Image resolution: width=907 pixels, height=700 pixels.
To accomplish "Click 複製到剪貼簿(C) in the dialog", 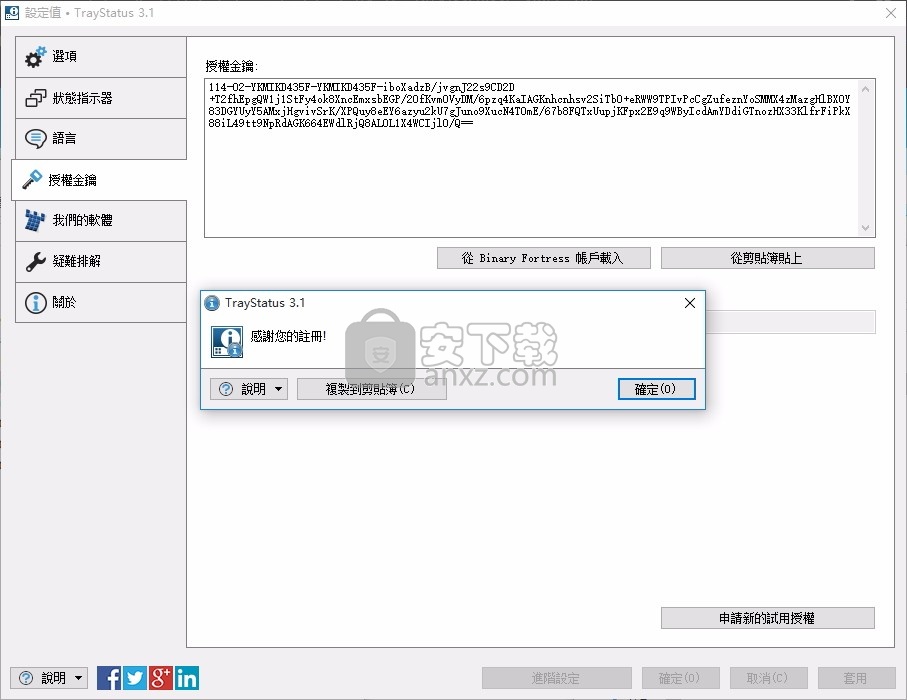I will (x=371, y=389).
